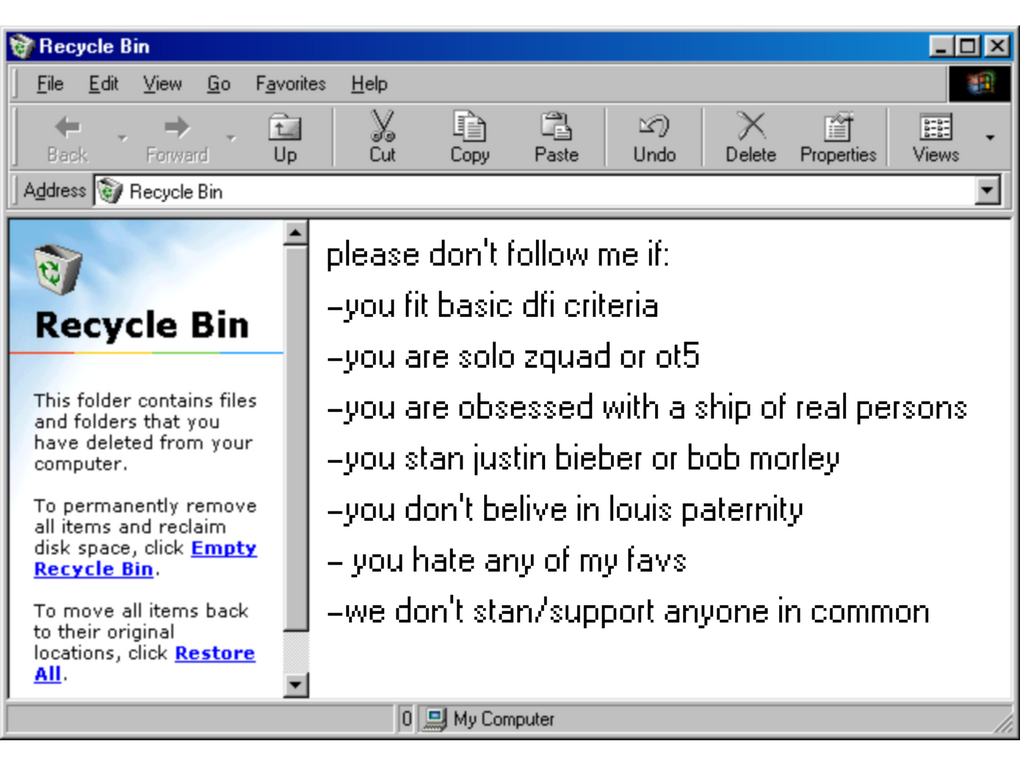Open the View menu
This screenshot has width=1020, height=762.
coord(162,84)
